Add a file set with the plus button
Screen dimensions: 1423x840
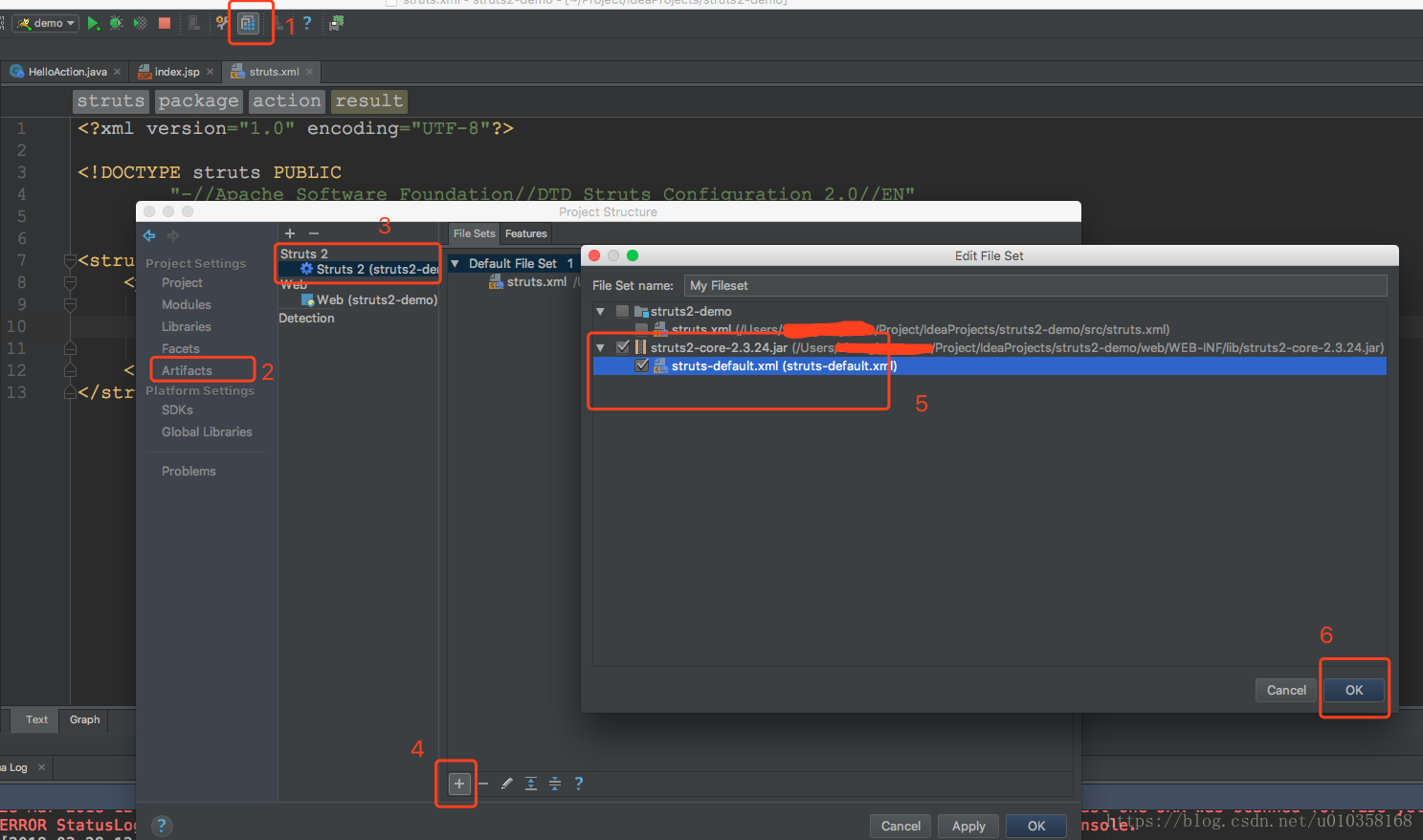(x=459, y=784)
